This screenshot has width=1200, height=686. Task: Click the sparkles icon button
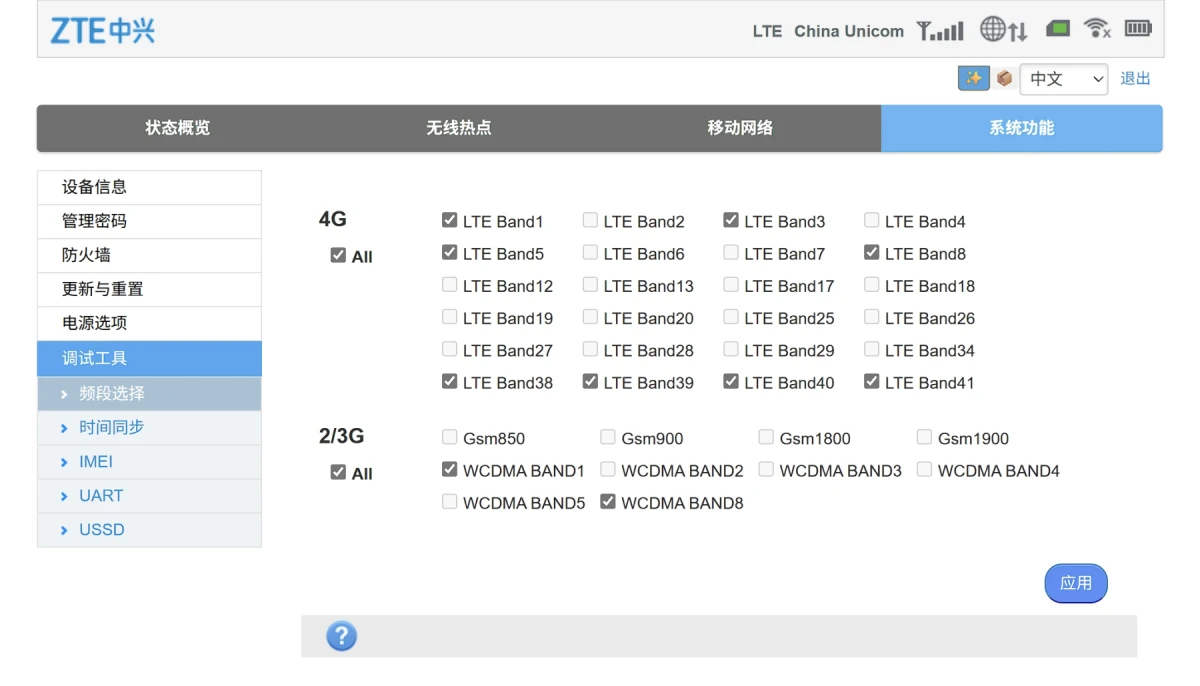tap(973, 78)
